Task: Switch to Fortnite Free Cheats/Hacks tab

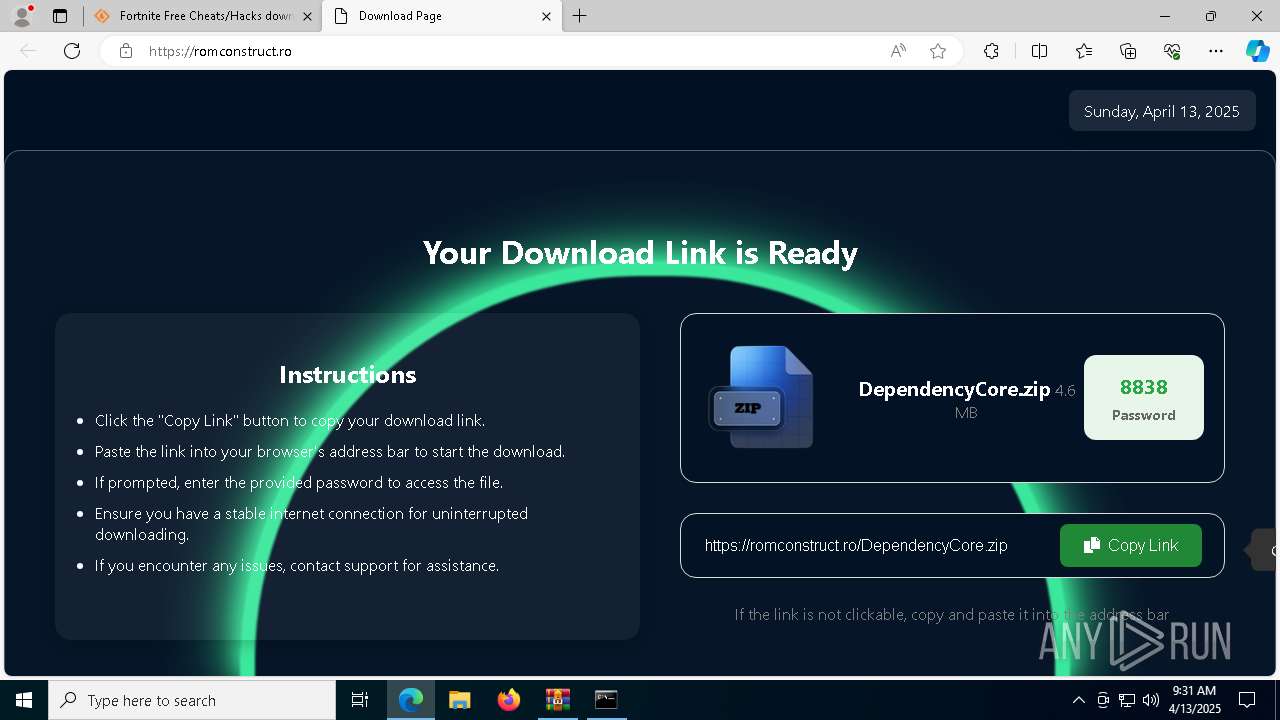Action: pos(200,16)
